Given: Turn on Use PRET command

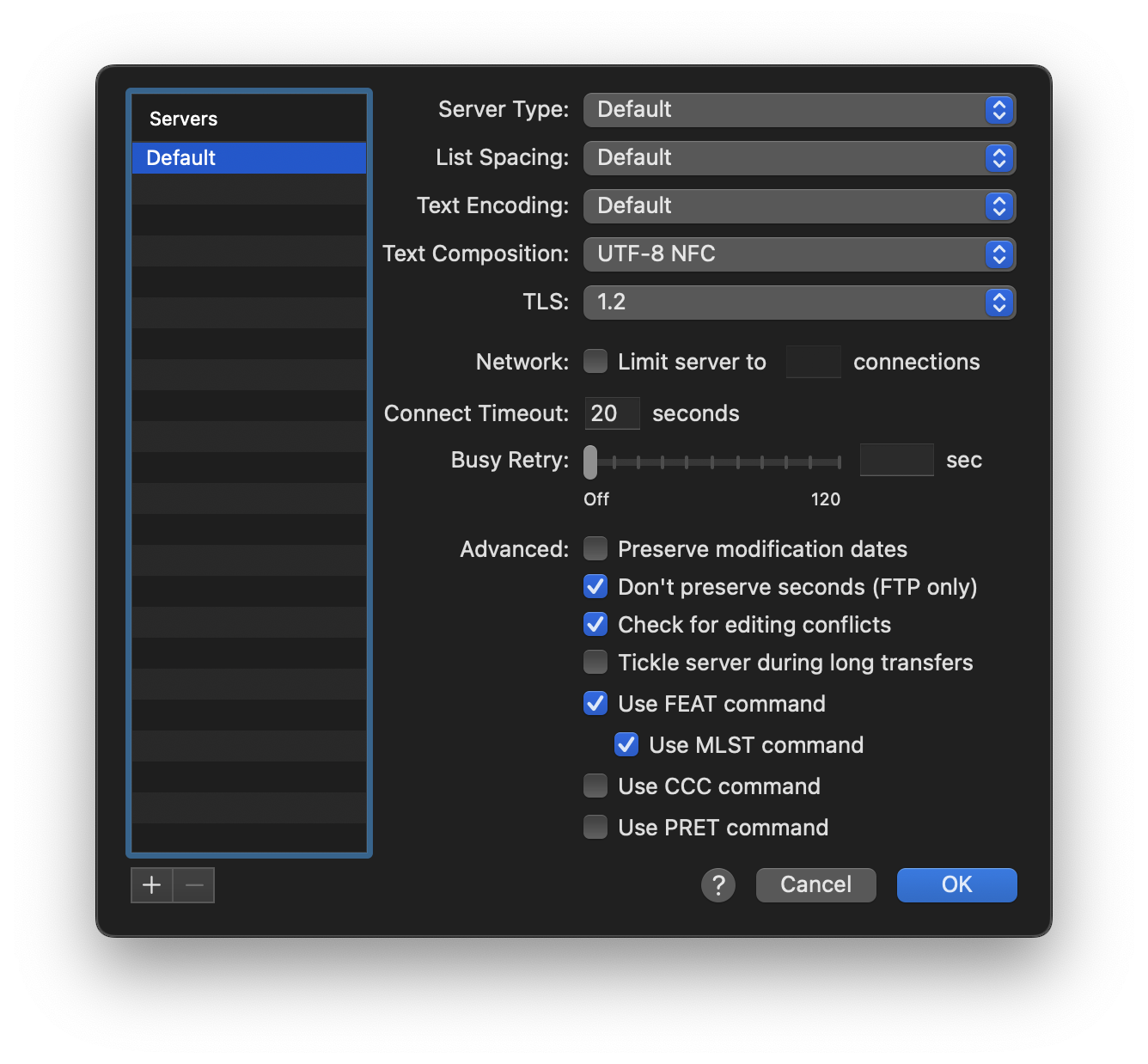Looking at the screenshot, I should pos(595,827).
